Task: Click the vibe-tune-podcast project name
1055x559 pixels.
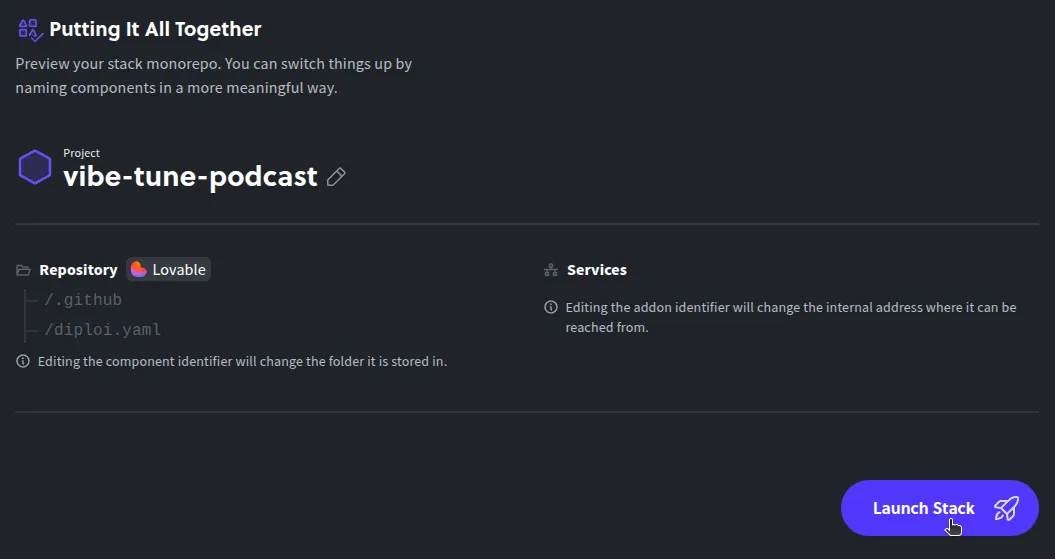Action: coord(190,177)
